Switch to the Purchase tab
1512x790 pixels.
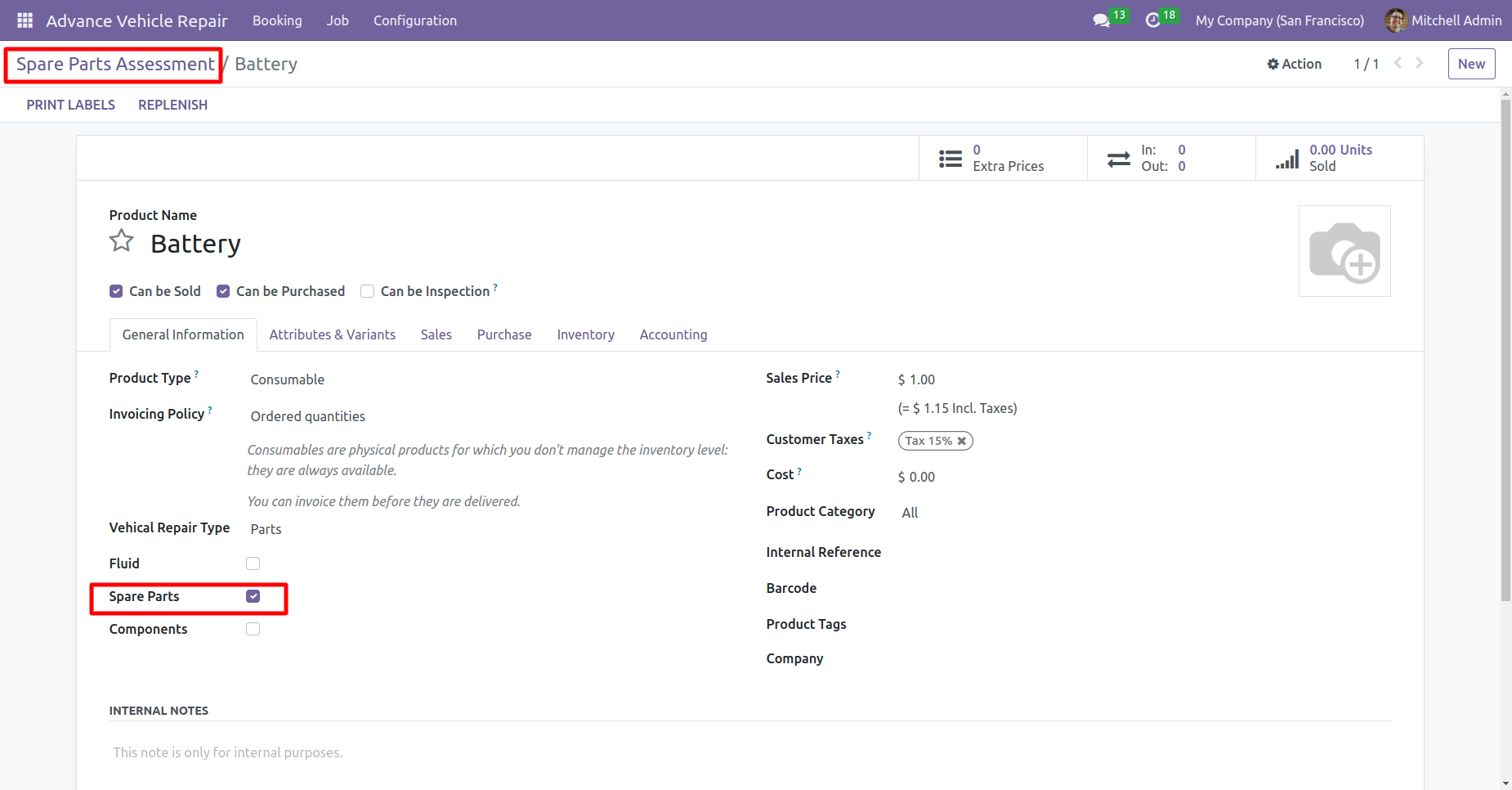(x=504, y=334)
